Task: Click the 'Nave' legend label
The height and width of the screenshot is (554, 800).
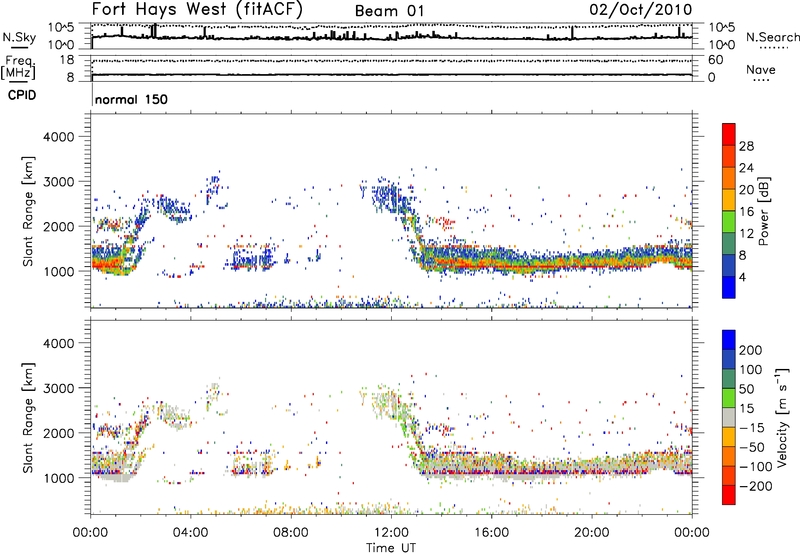Action: pyautogui.click(x=760, y=70)
